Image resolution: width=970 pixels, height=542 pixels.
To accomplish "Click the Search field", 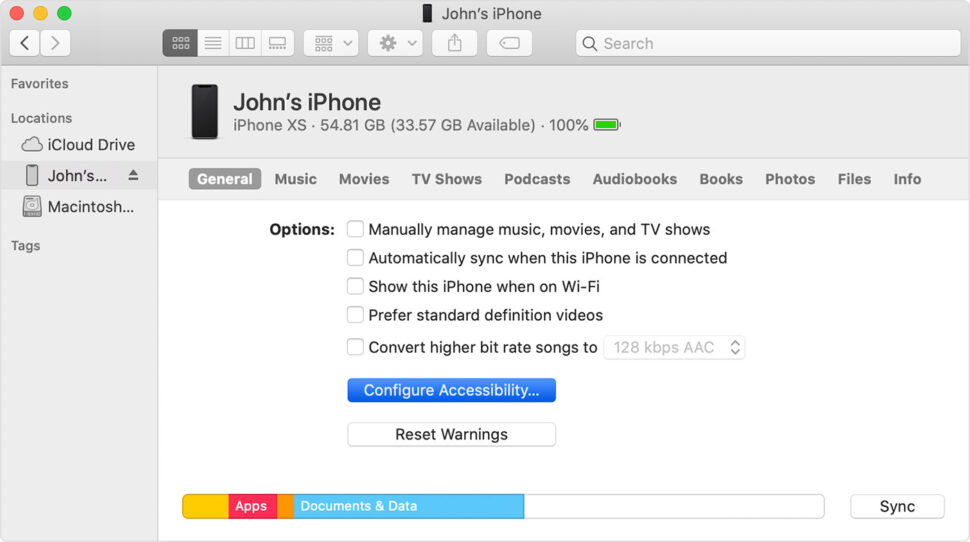I will coord(768,43).
